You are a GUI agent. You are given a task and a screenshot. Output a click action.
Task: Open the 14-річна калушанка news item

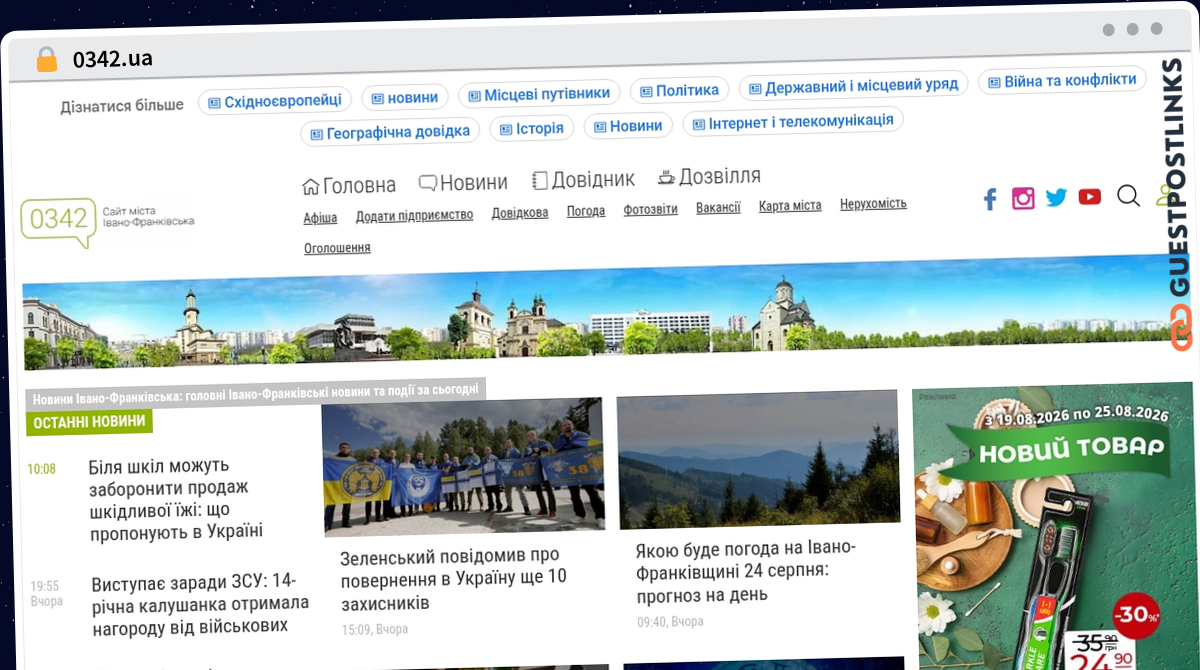(x=199, y=602)
